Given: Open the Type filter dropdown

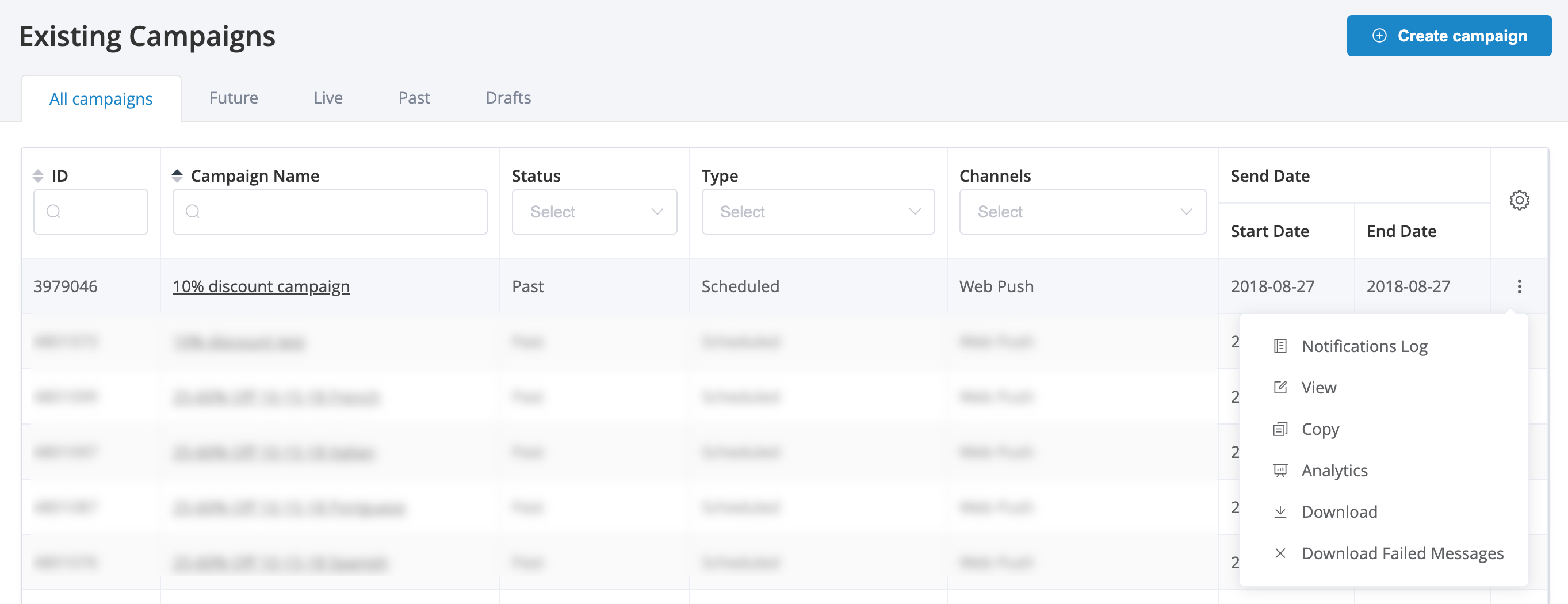Looking at the screenshot, I should [818, 211].
